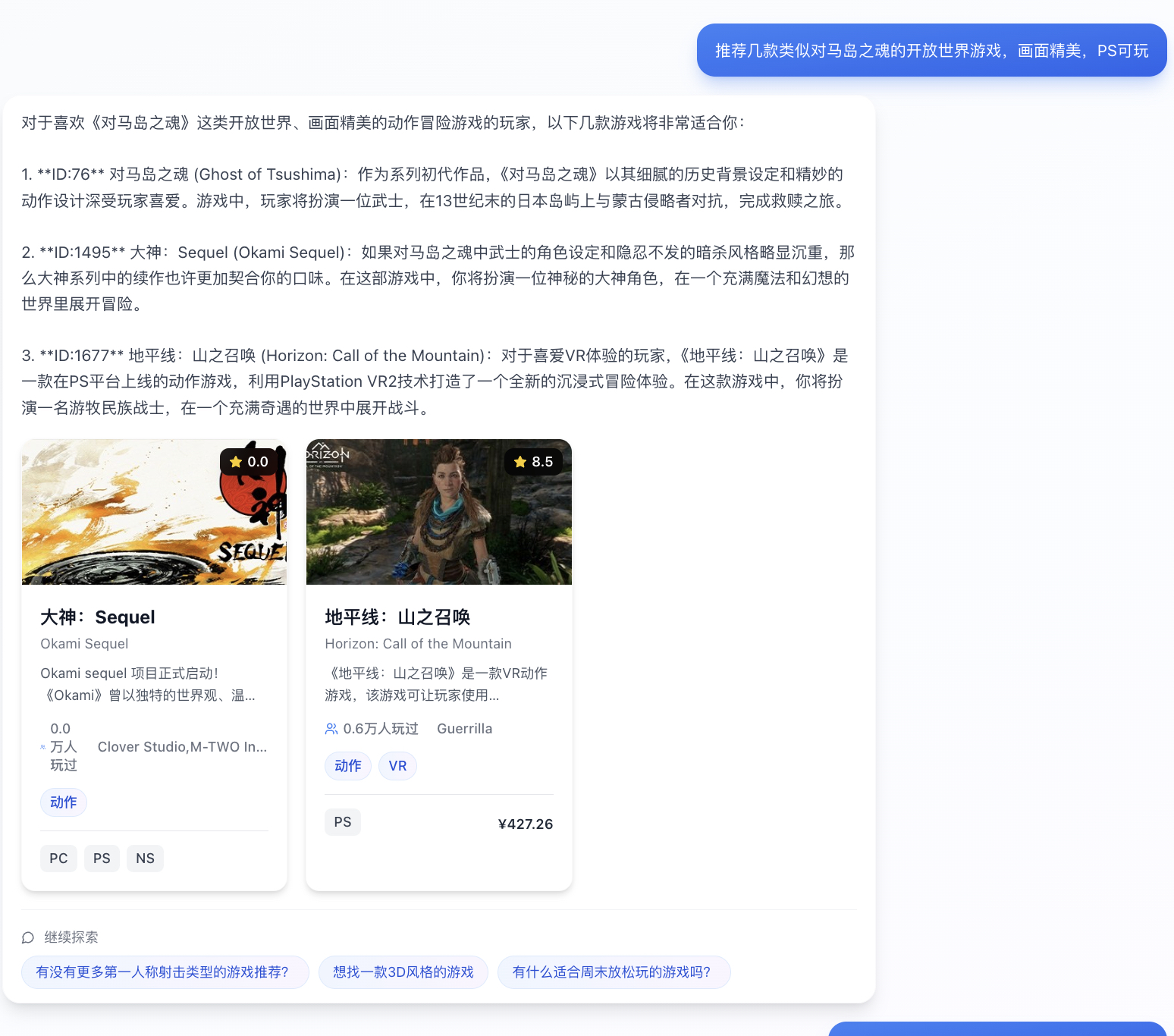Select the 动作 tag on the Okami card

click(63, 802)
